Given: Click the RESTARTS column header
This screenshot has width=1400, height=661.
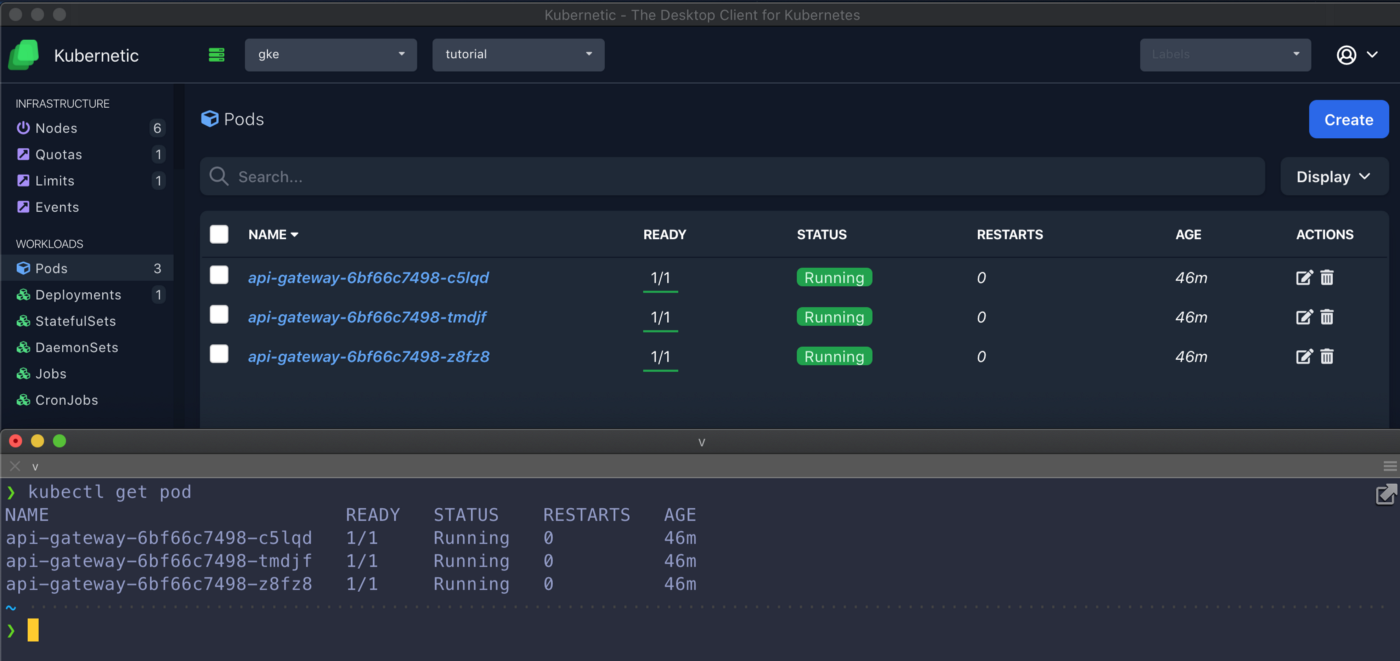Looking at the screenshot, I should (x=1010, y=234).
